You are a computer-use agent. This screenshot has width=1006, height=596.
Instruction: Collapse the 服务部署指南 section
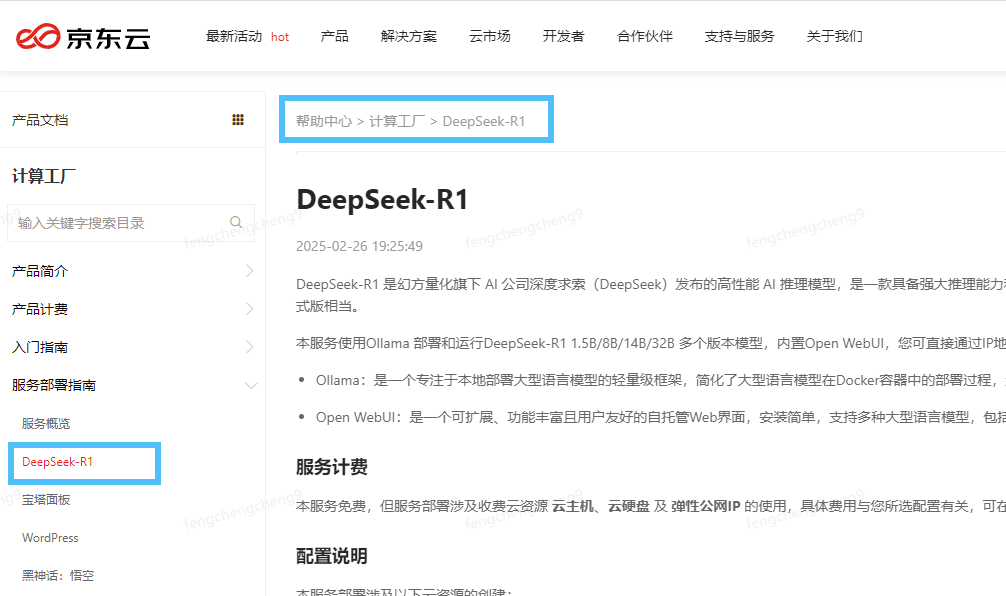click(x=133, y=385)
